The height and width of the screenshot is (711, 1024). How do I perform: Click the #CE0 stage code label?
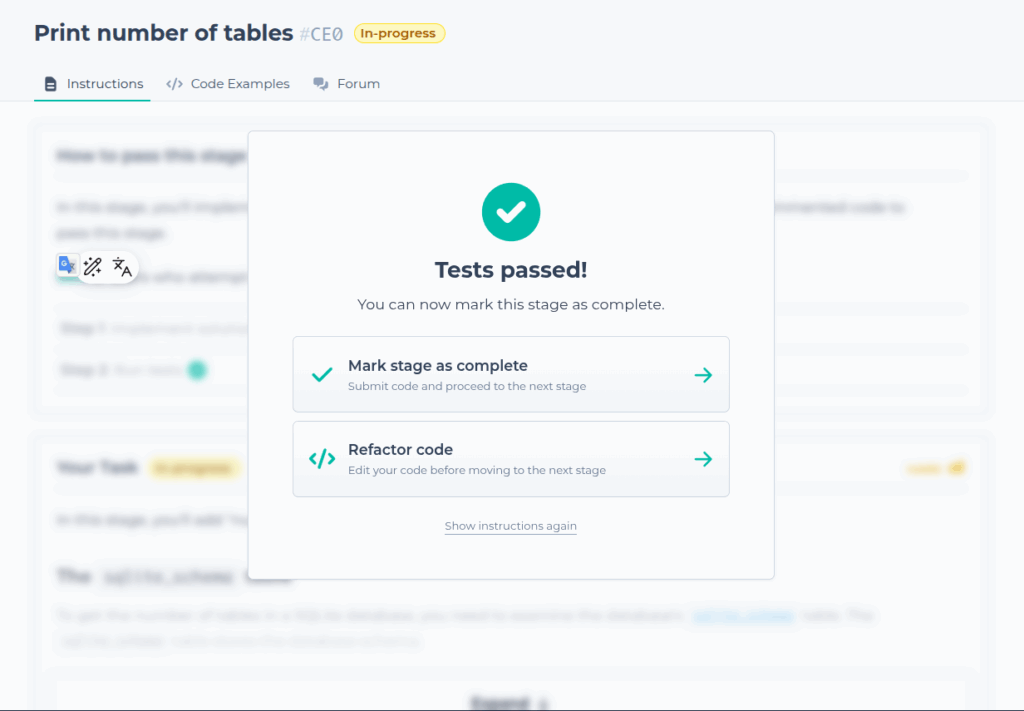[321, 34]
